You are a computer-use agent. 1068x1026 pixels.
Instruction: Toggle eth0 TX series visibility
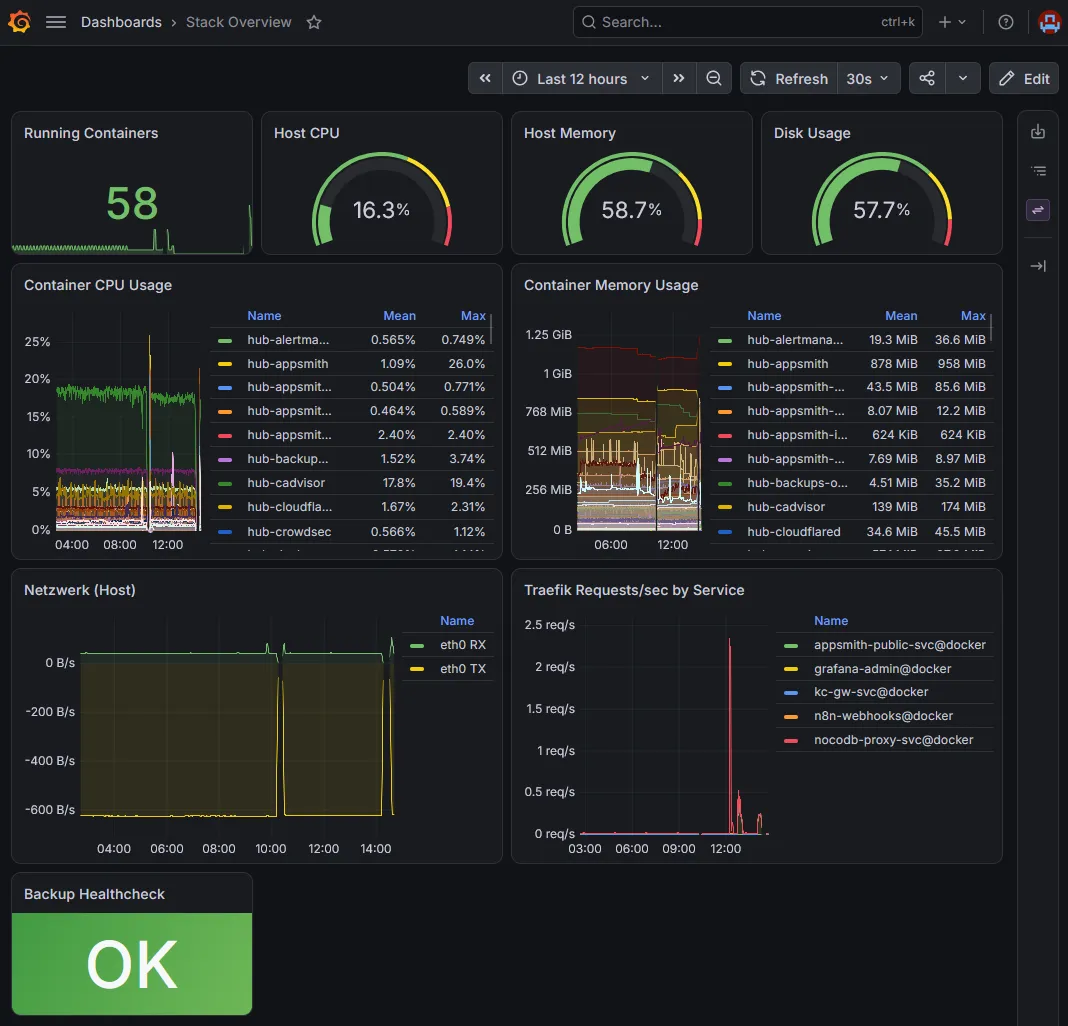click(463, 668)
